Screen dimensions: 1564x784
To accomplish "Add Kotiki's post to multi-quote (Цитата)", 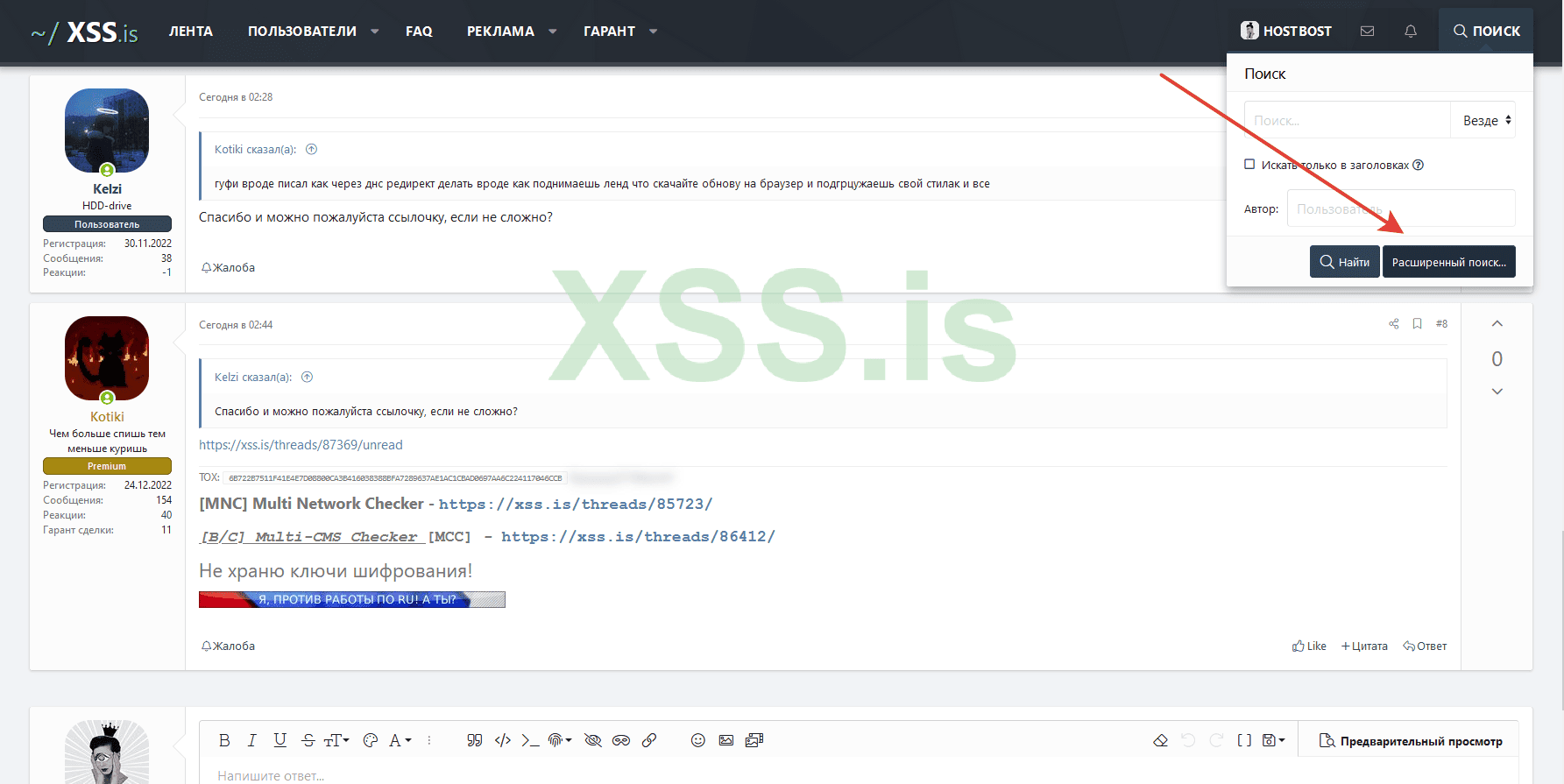I will pyautogui.click(x=1364, y=646).
